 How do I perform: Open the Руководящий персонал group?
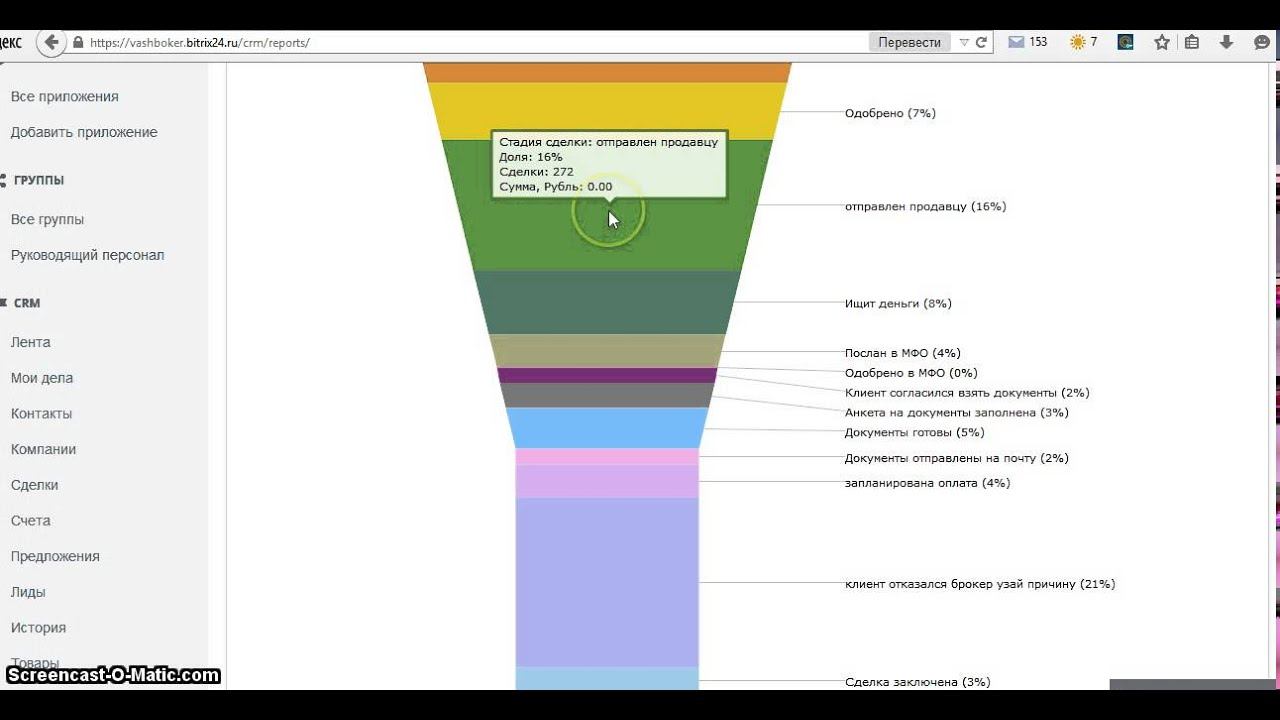click(x=87, y=255)
